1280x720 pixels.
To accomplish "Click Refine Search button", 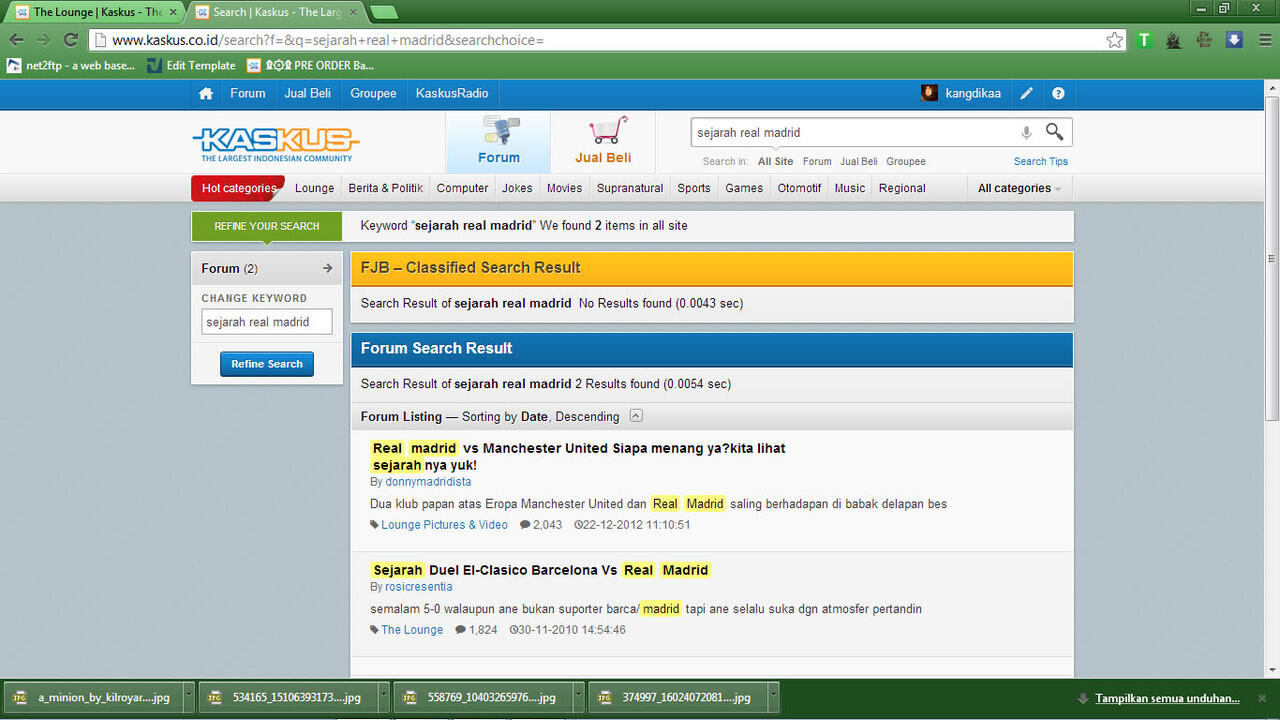I will coord(267,364).
